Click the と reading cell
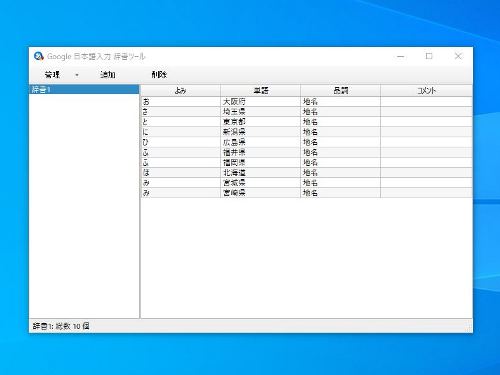 180,122
